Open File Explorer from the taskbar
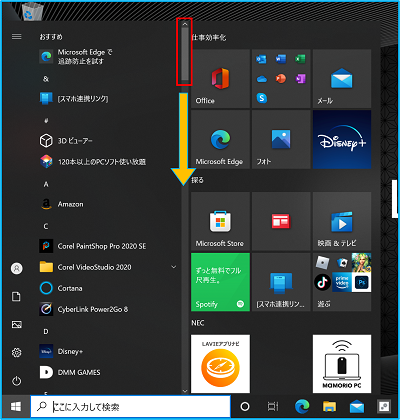The height and width of the screenshot is (420, 400). 329,406
